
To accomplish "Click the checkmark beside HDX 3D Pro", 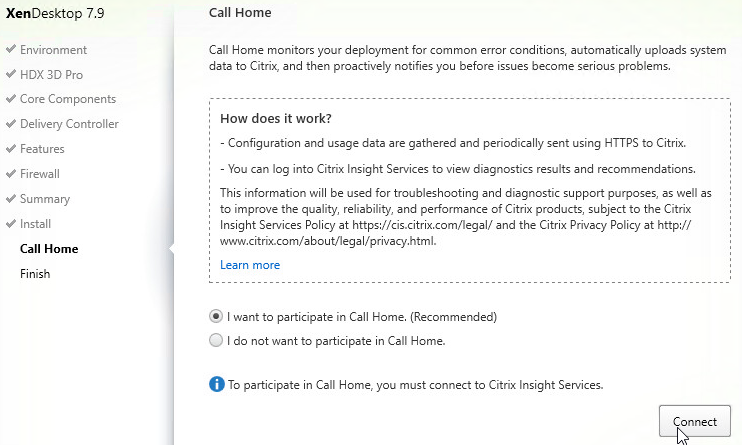I will [11, 74].
